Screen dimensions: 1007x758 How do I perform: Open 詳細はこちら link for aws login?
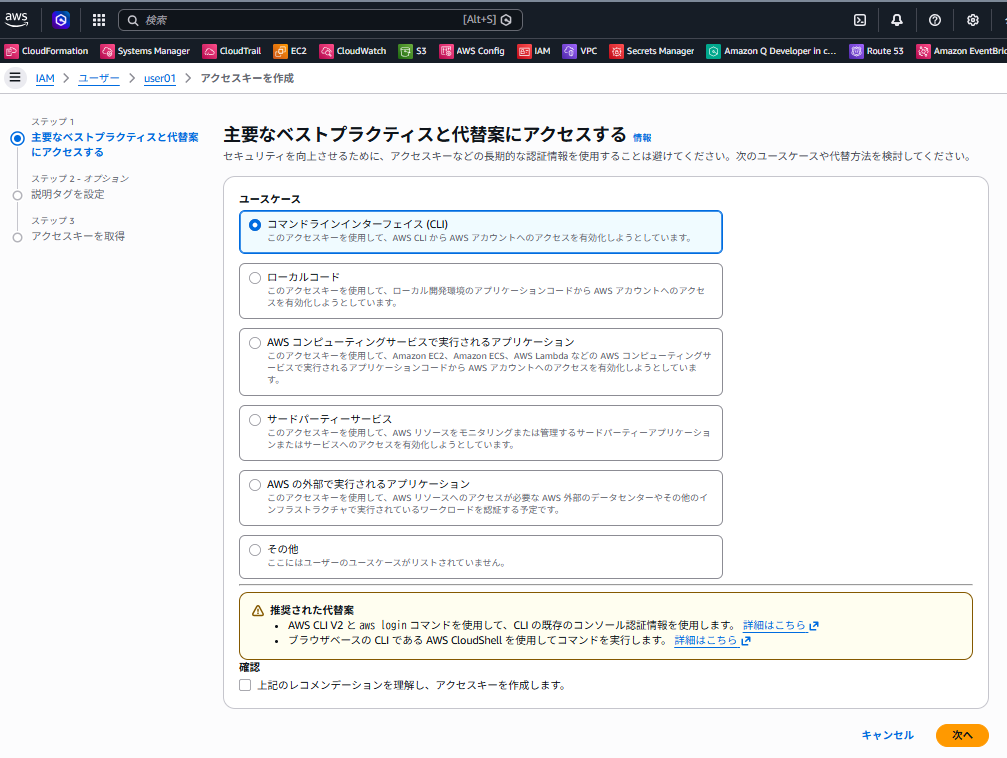(774, 626)
